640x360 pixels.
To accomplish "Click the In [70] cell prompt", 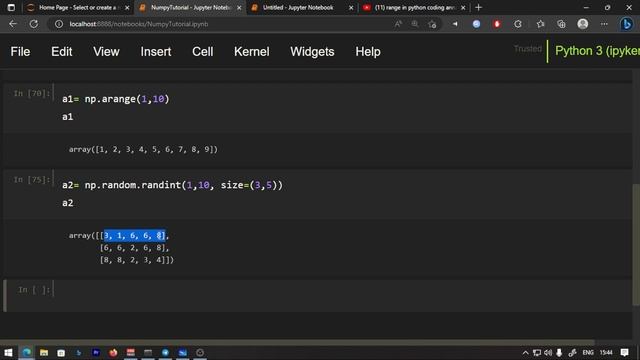I will [x=32, y=93].
